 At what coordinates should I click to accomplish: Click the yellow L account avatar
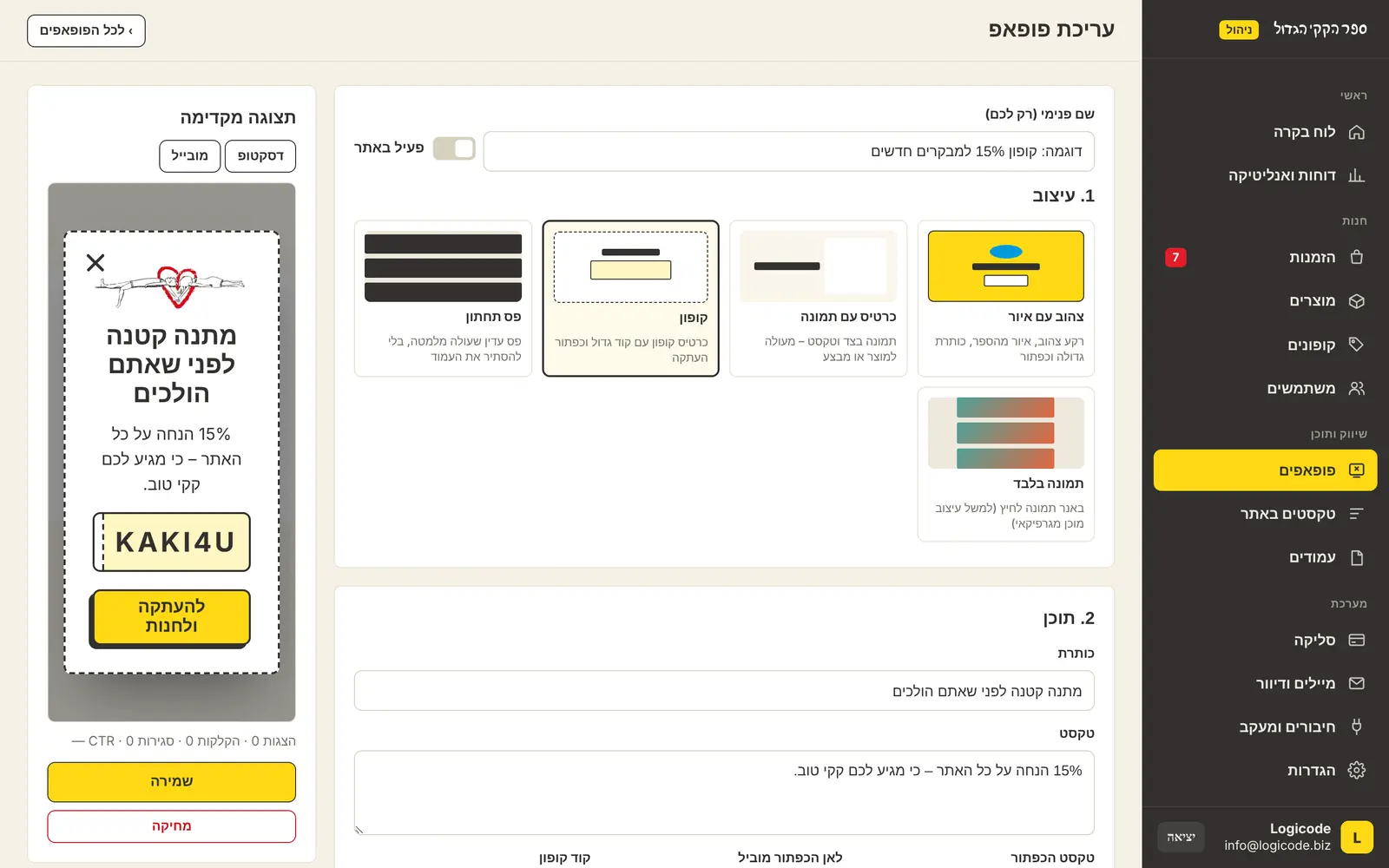pyautogui.click(x=1356, y=837)
